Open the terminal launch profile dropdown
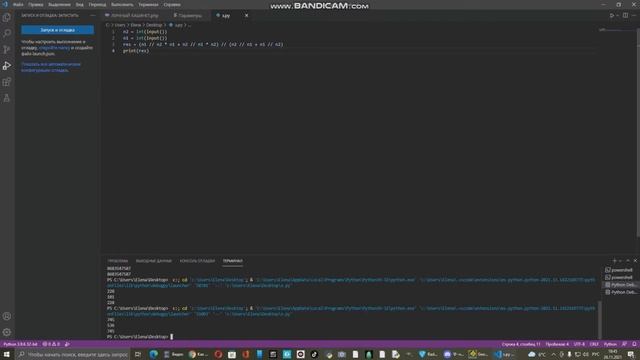Screen dimensions: 640x360 coord(620,261)
